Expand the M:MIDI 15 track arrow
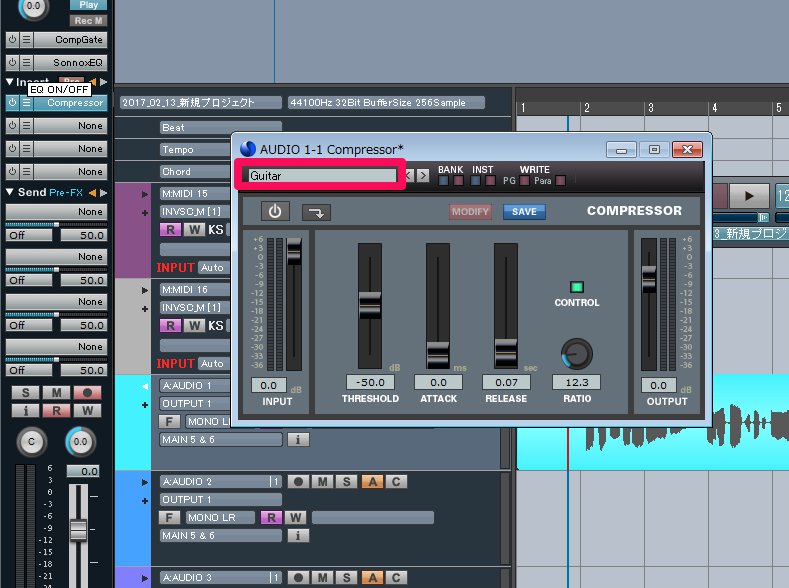This screenshot has width=789, height=588. pos(145,194)
